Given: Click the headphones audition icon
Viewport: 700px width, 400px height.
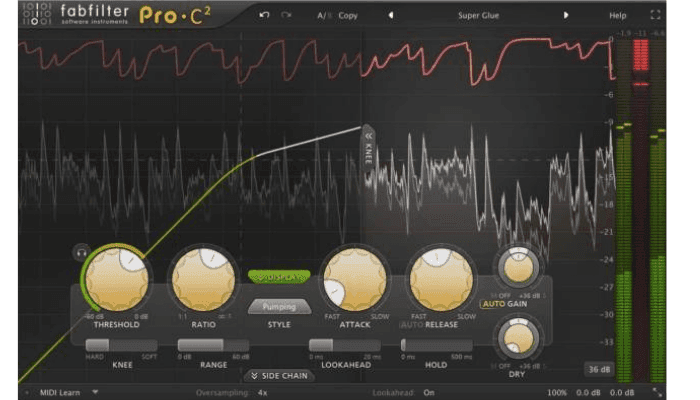Looking at the screenshot, I should [81, 253].
